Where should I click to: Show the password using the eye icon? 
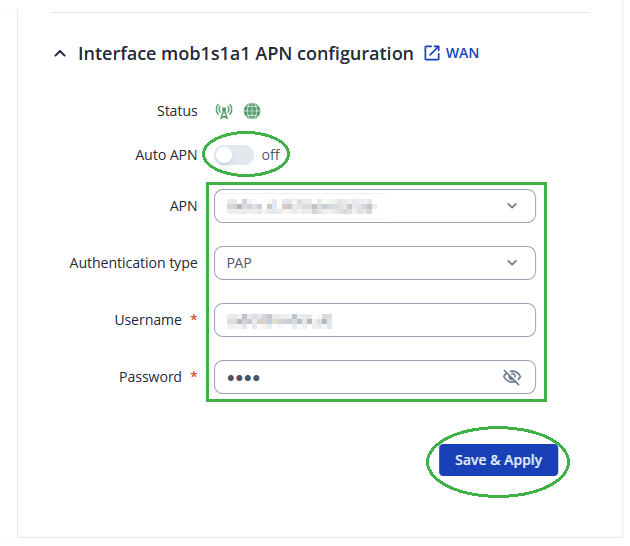point(512,377)
